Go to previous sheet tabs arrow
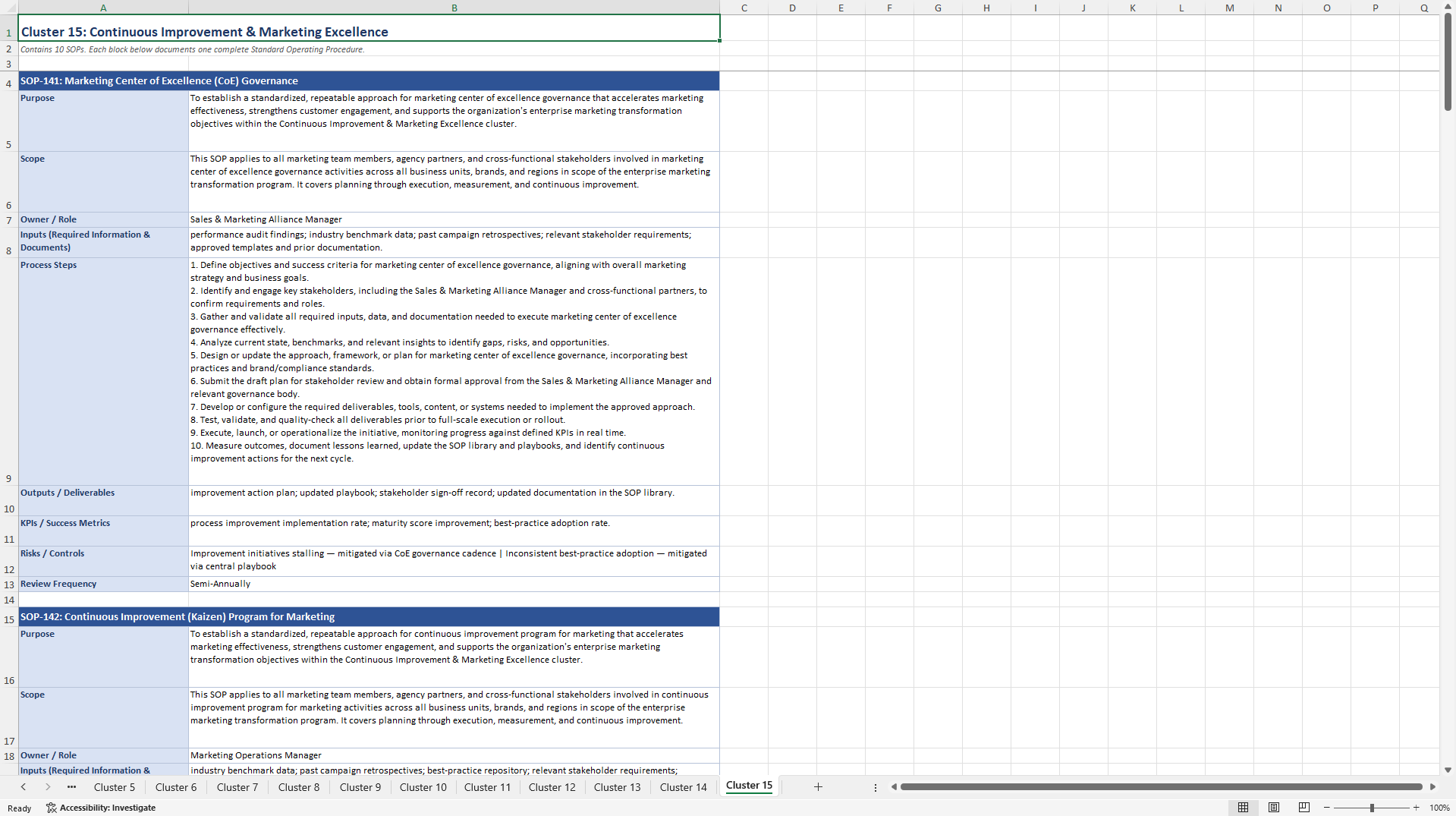1456x816 pixels. tap(24, 787)
